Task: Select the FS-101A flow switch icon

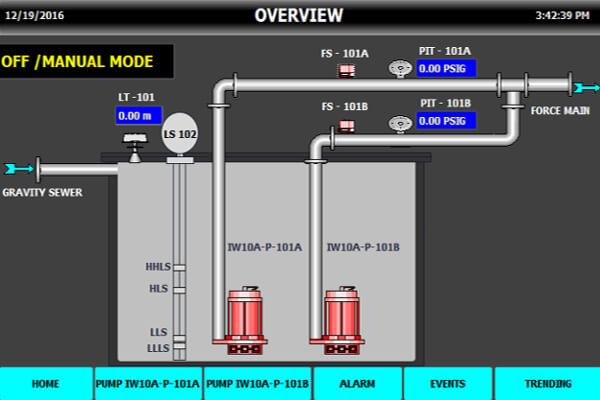Action: pos(347,70)
